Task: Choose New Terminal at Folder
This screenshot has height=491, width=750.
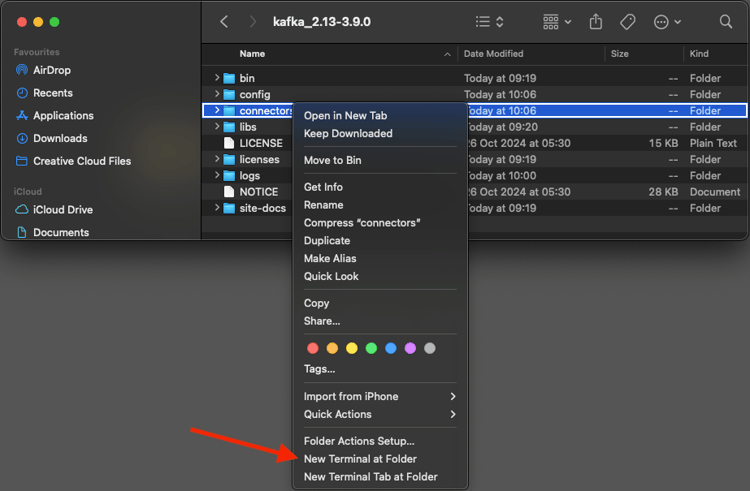Action: click(x=360, y=458)
